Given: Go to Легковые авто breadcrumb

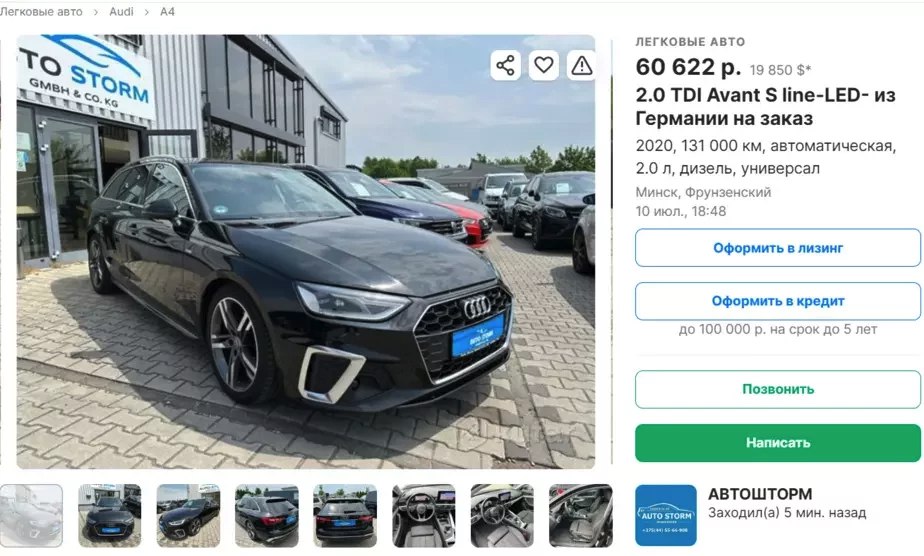Looking at the screenshot, I should [41, 11].
